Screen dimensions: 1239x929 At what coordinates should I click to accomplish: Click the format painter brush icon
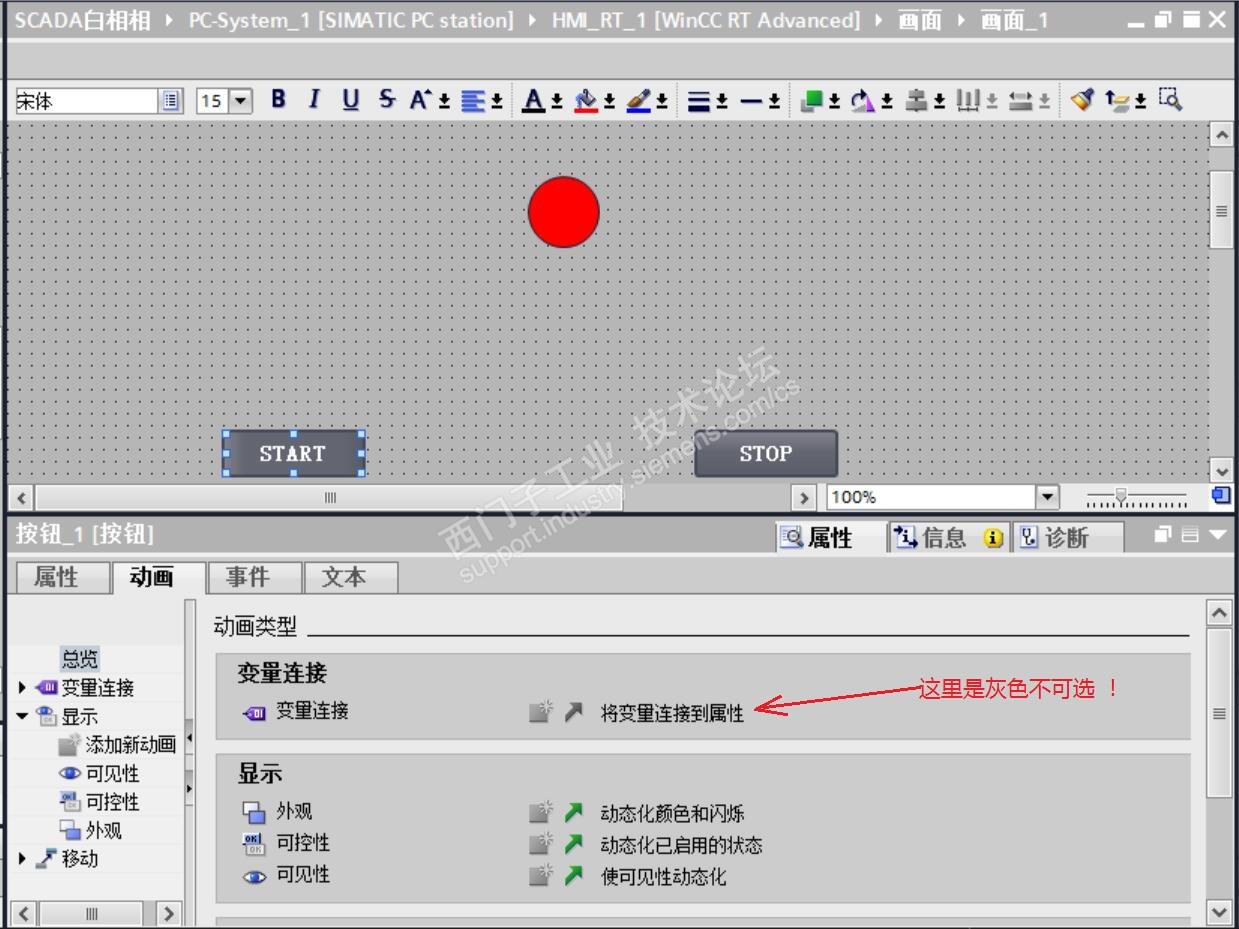1081,99
